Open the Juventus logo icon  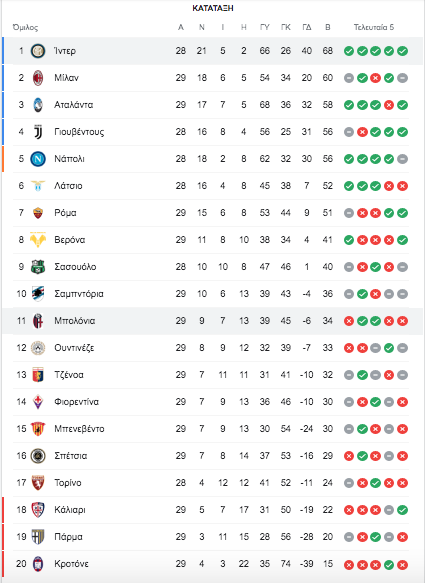38,132
